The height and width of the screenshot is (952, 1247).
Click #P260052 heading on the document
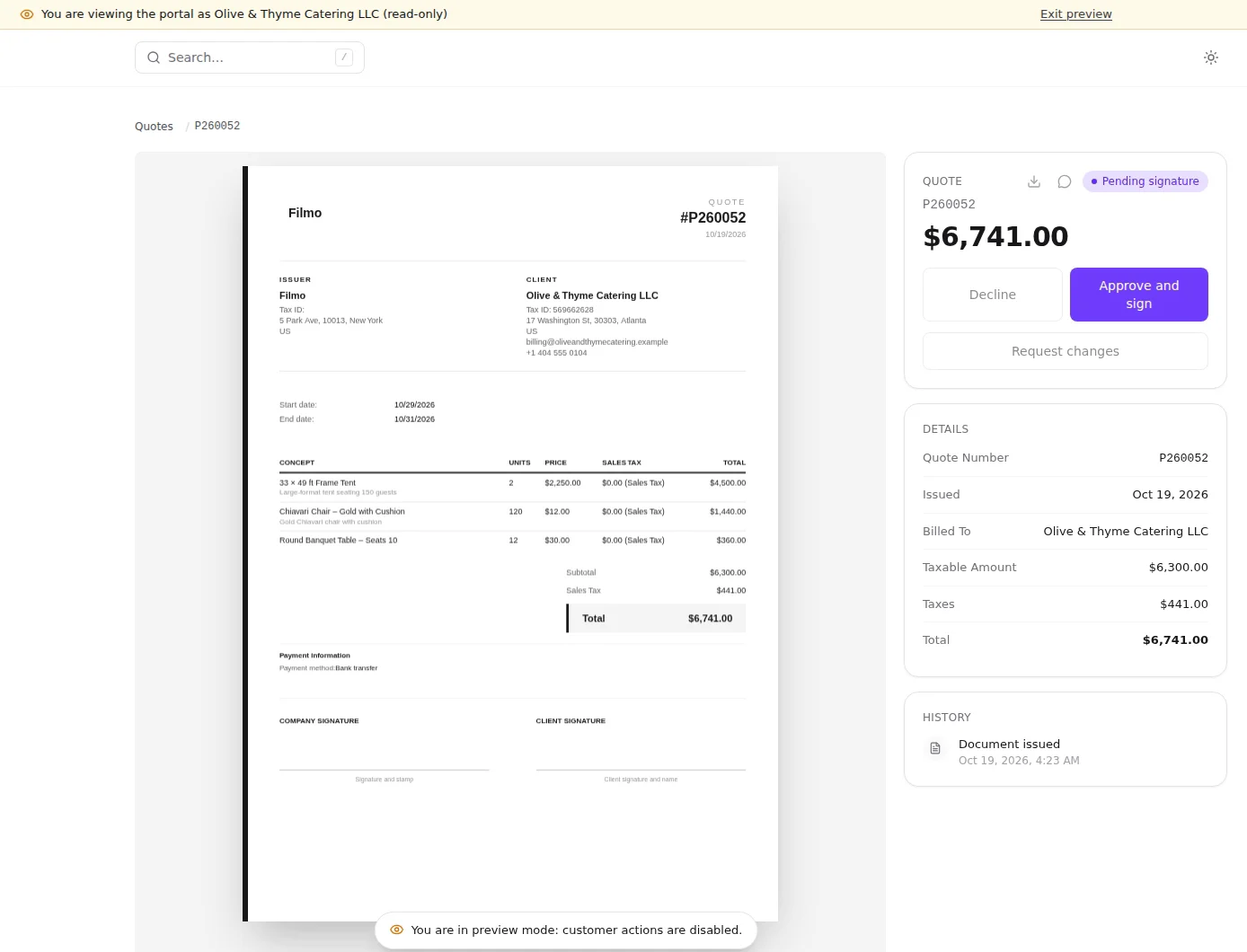(713, 217)
